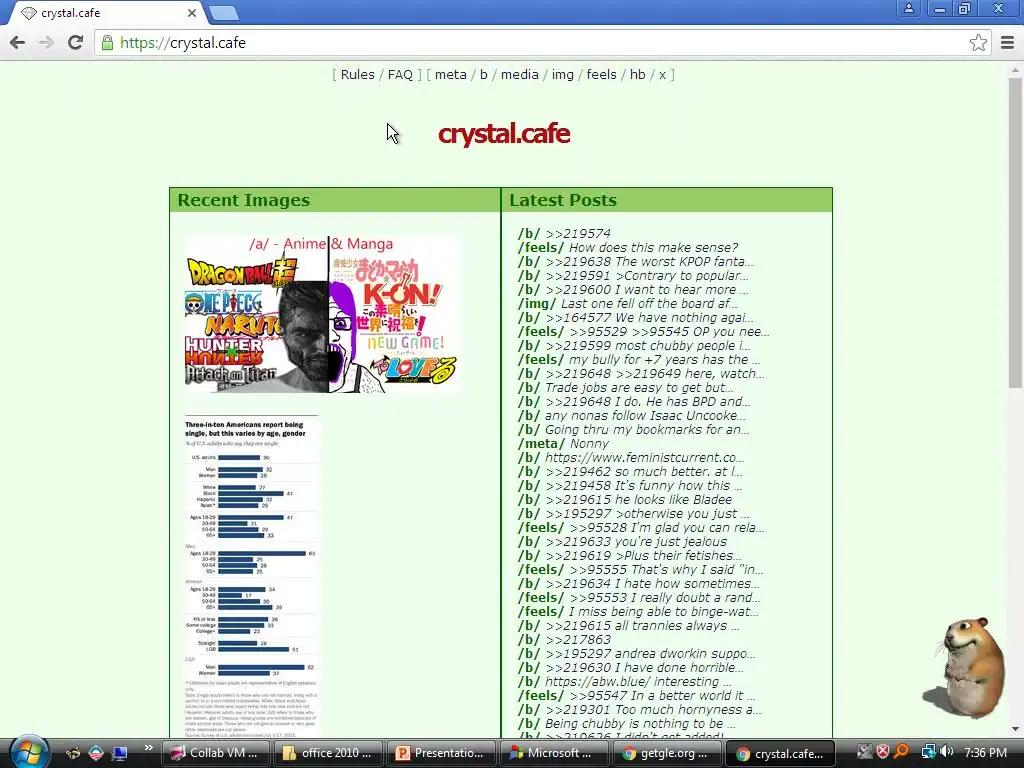Click the page scroll-down arrow
Screen dimensions: 1024x768
pyautogui.click(x=1016, y=729)
